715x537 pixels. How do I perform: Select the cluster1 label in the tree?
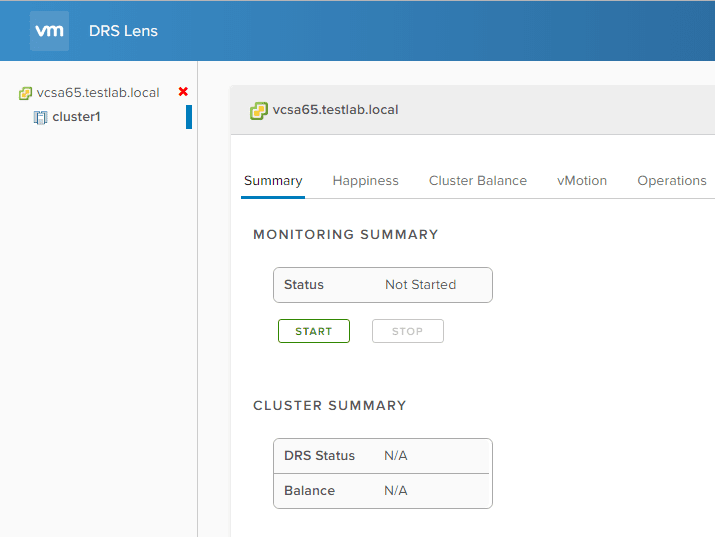[76, 117]
